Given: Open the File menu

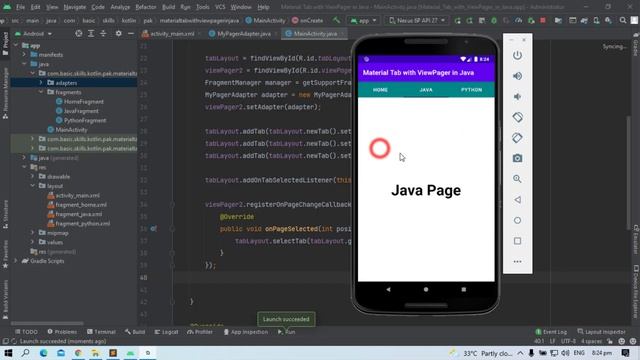Looking at the screenshot, I should [x=20, y=7].
